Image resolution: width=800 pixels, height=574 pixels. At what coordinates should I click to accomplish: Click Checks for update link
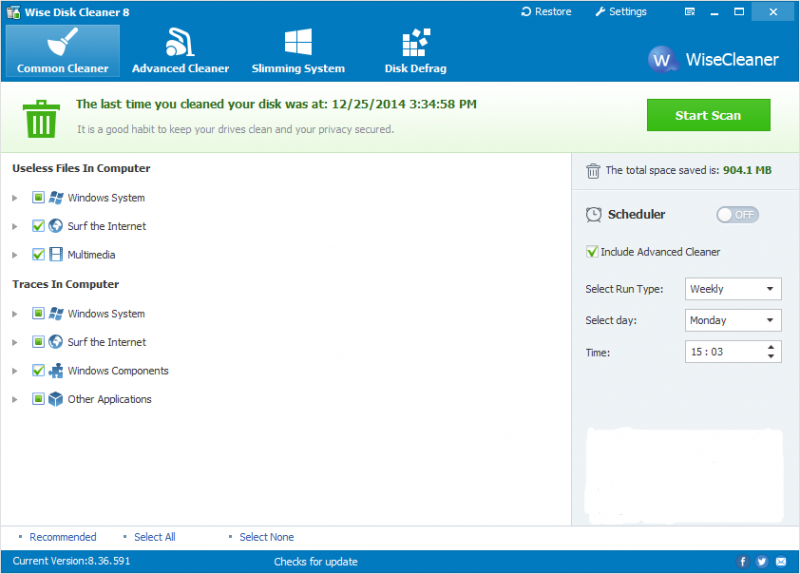(315, 562)
